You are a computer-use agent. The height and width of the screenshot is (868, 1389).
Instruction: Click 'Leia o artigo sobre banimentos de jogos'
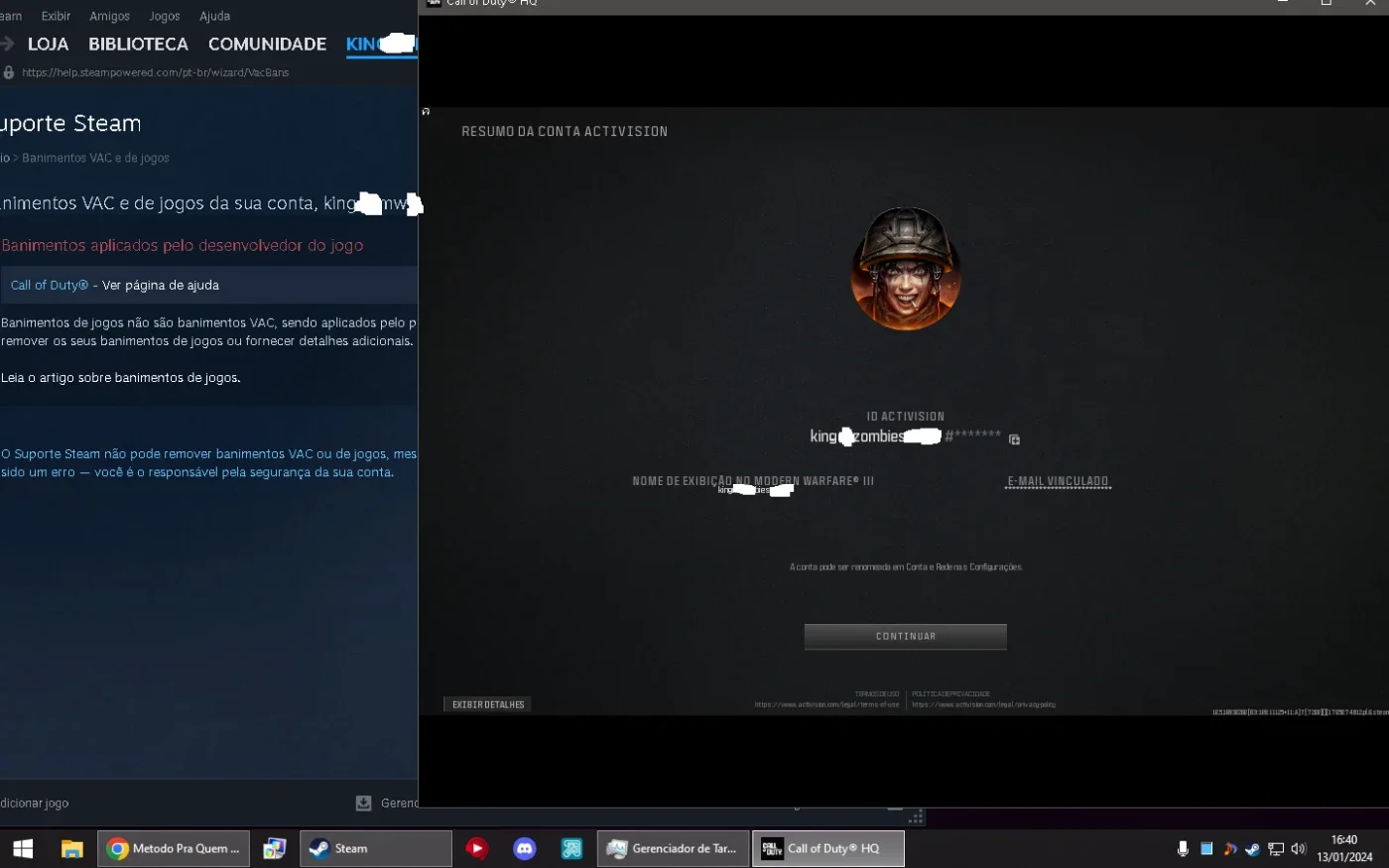(120, 378)
